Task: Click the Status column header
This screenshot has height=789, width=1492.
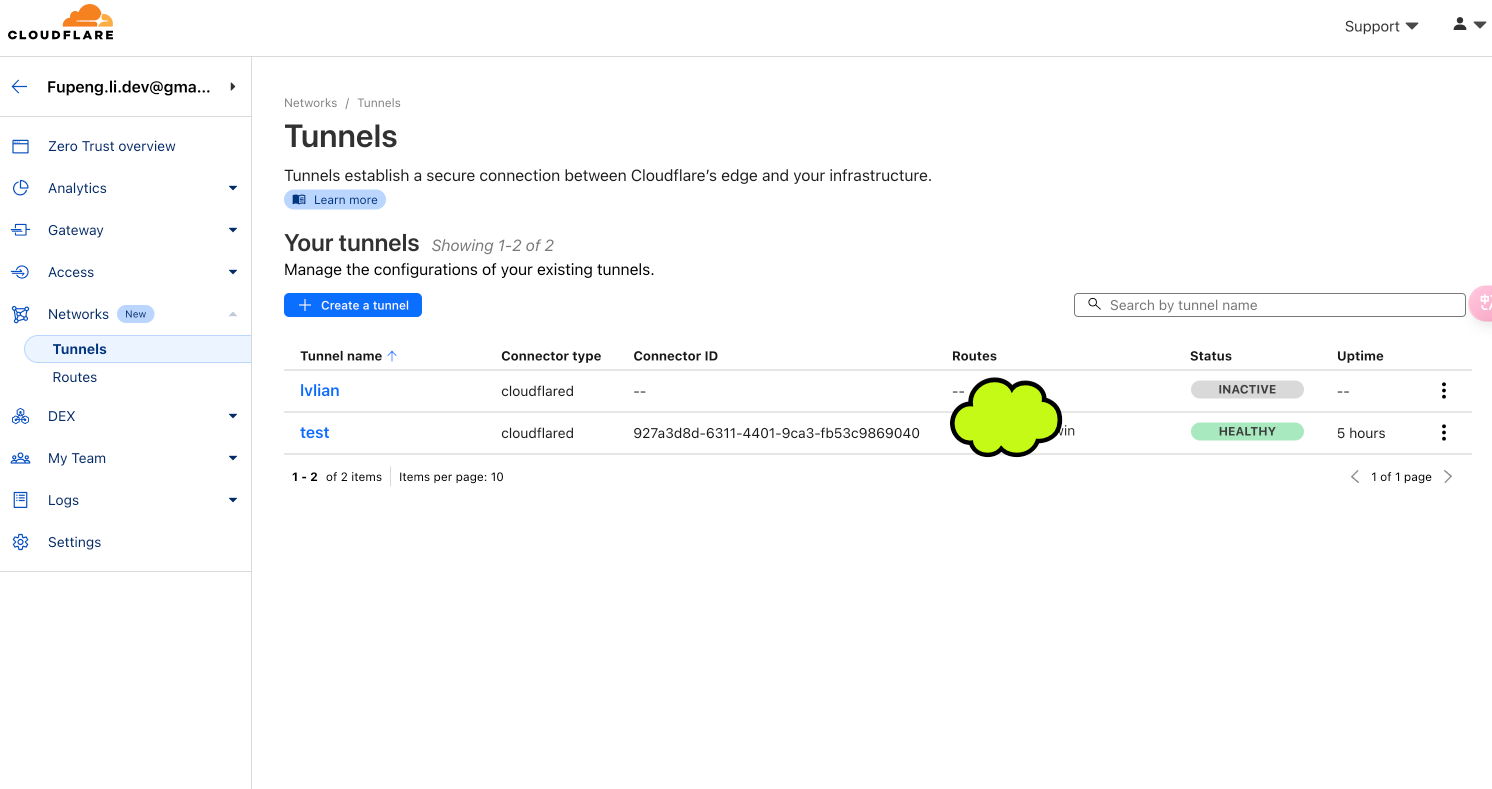Action: [1211, 356]
